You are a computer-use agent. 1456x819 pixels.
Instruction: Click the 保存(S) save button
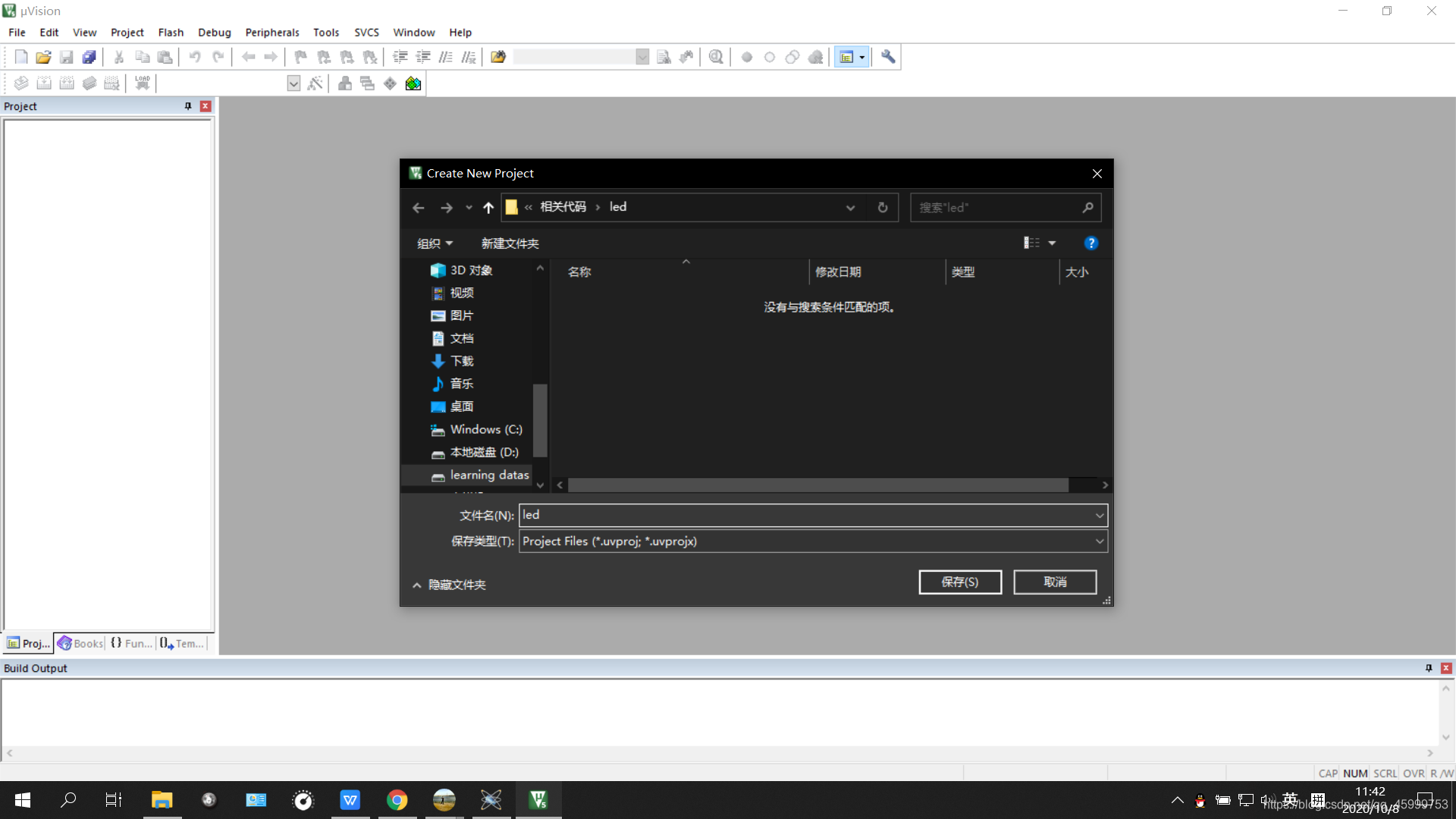[959, 582]
